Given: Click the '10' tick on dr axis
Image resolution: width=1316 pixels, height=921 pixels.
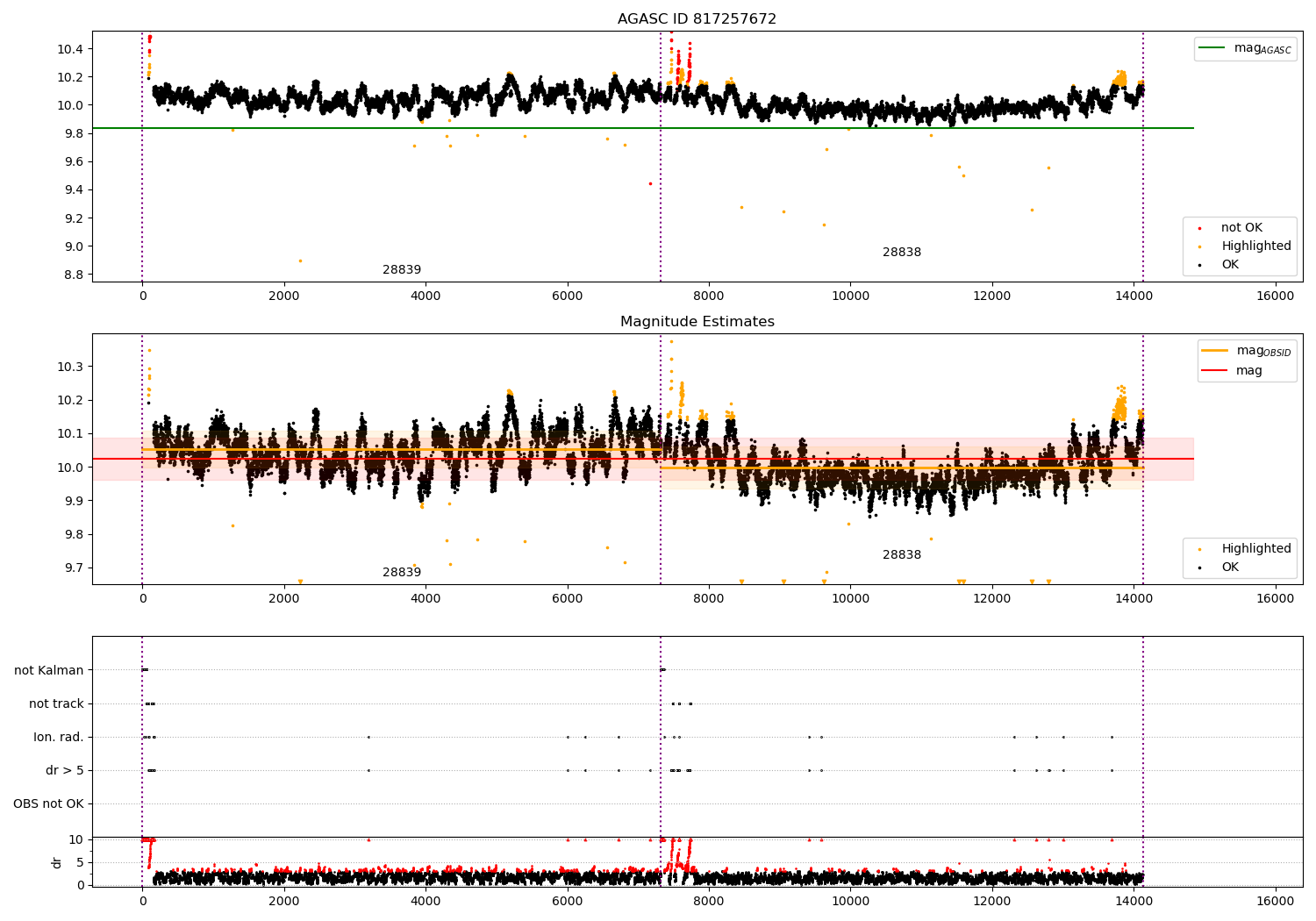Looking at the screenshot, I should pyautogui.click(x=76, y=839).
